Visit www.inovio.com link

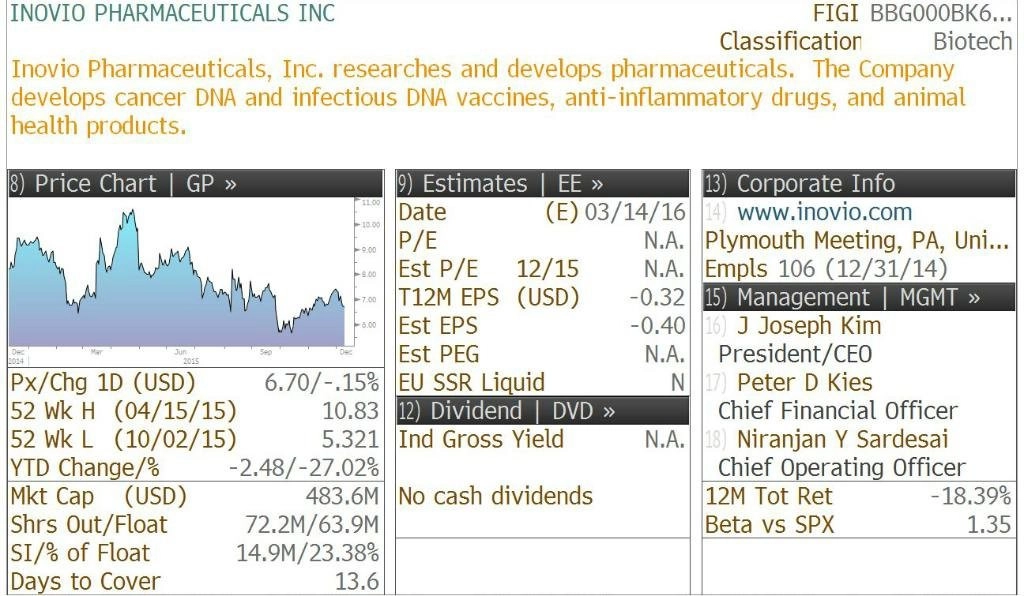(x=824, y=212)
